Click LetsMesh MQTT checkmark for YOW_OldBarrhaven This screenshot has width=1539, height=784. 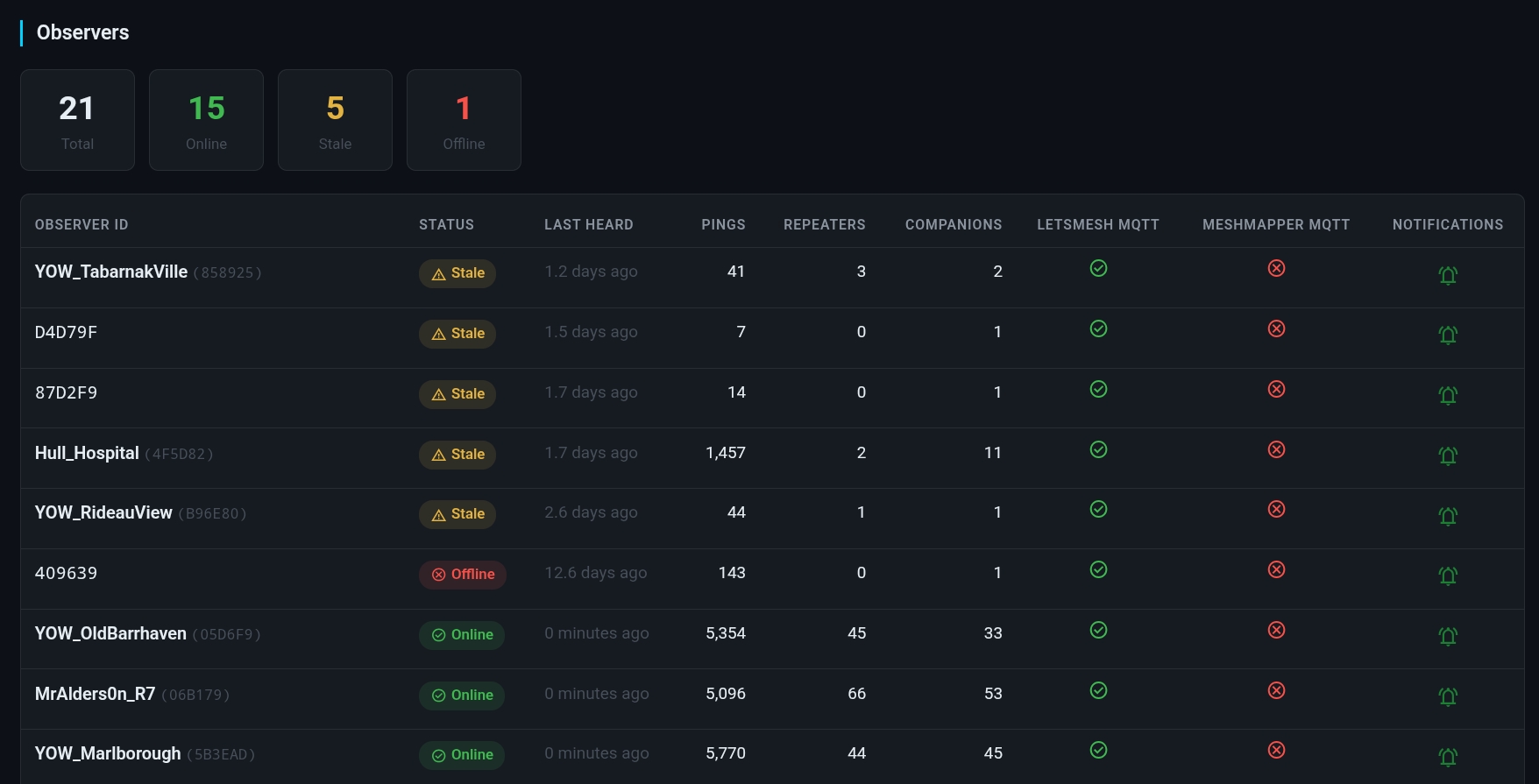1098,630
